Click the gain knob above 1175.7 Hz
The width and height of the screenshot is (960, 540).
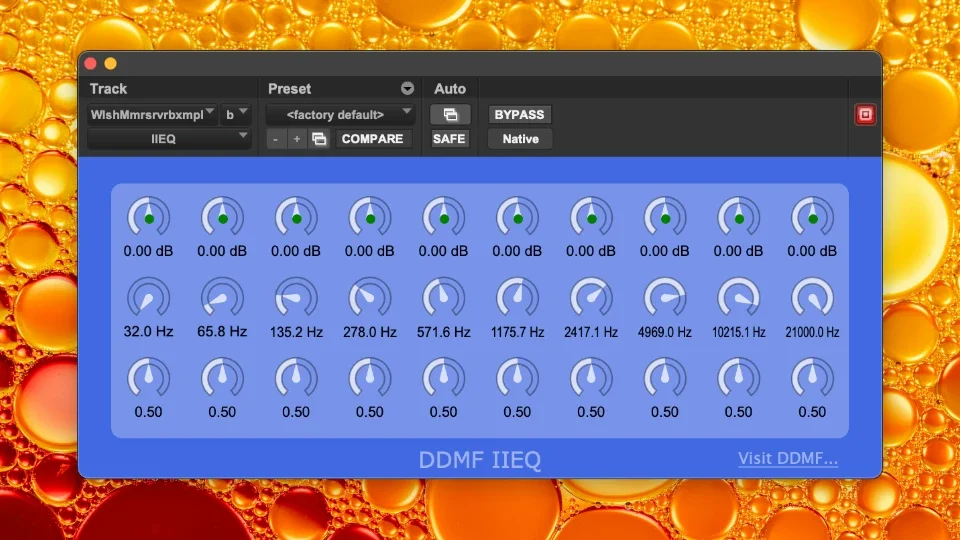(517, 217)
